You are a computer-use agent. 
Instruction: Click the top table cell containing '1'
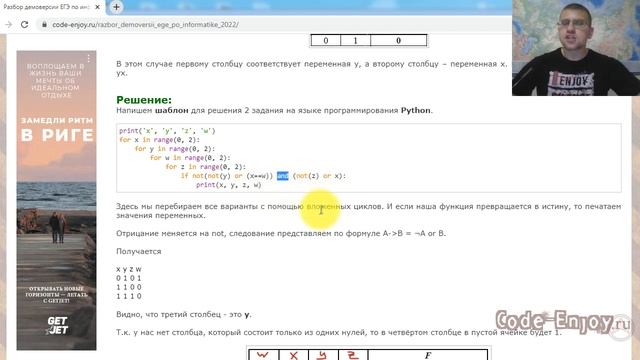click(355, 40)
